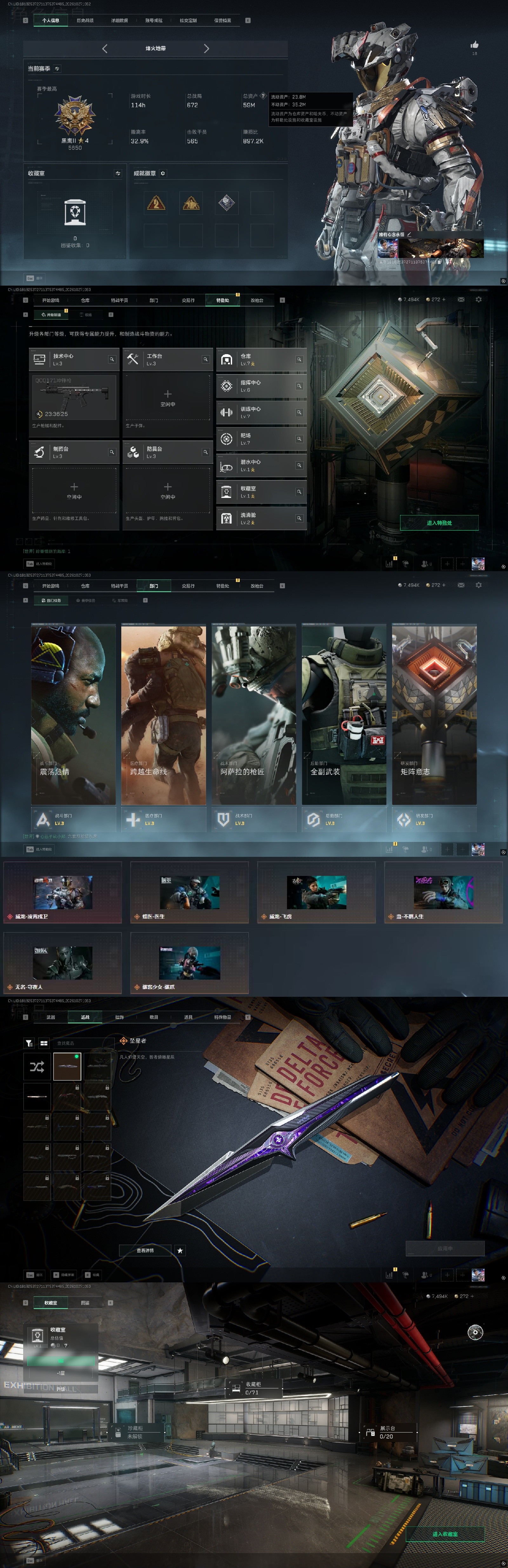Select the 升级制造 sub-tab
Viewport: 508px width, 1568px height.
(50, 315)
